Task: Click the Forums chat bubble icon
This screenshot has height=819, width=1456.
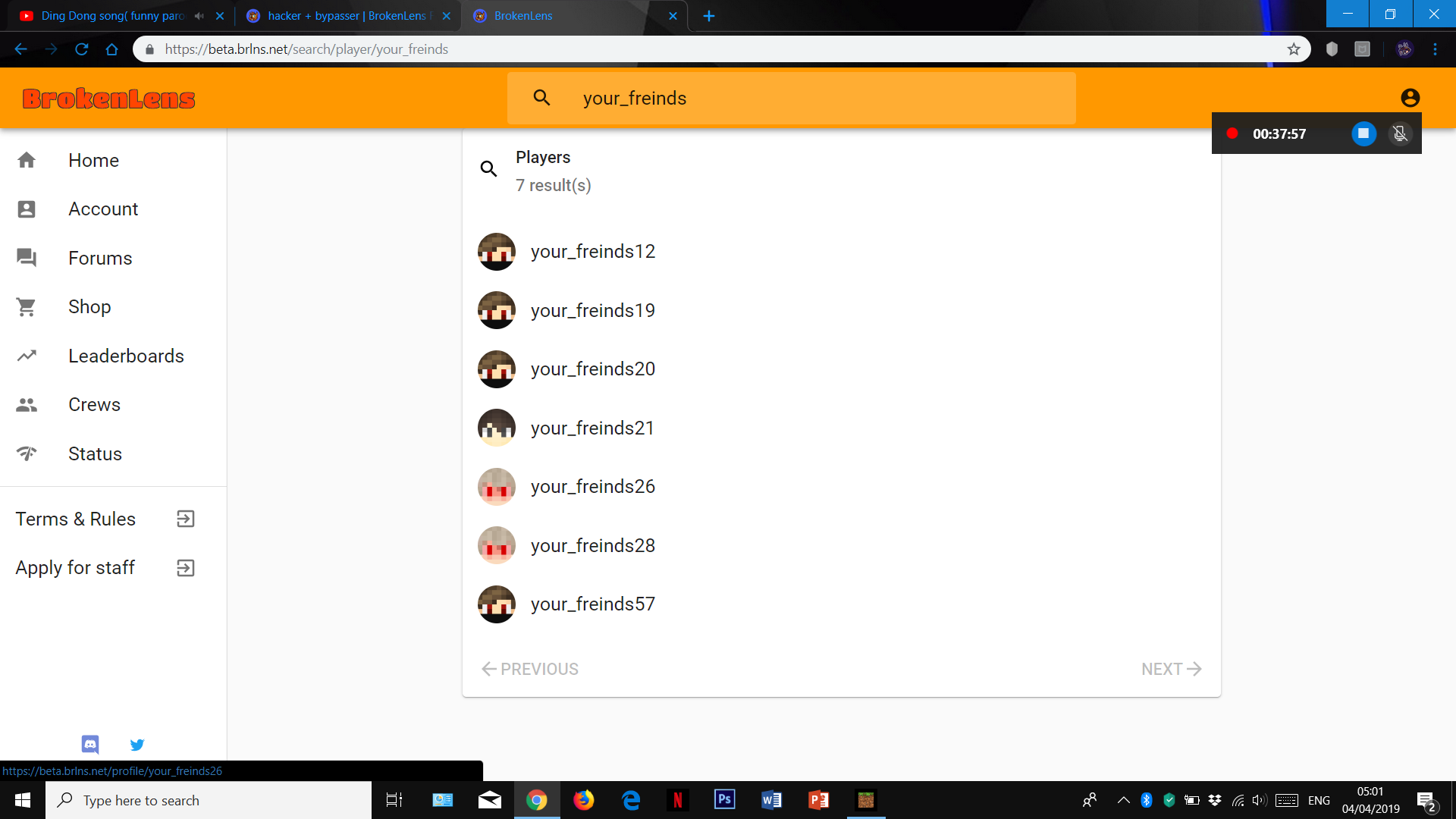Action: [27, 258]
